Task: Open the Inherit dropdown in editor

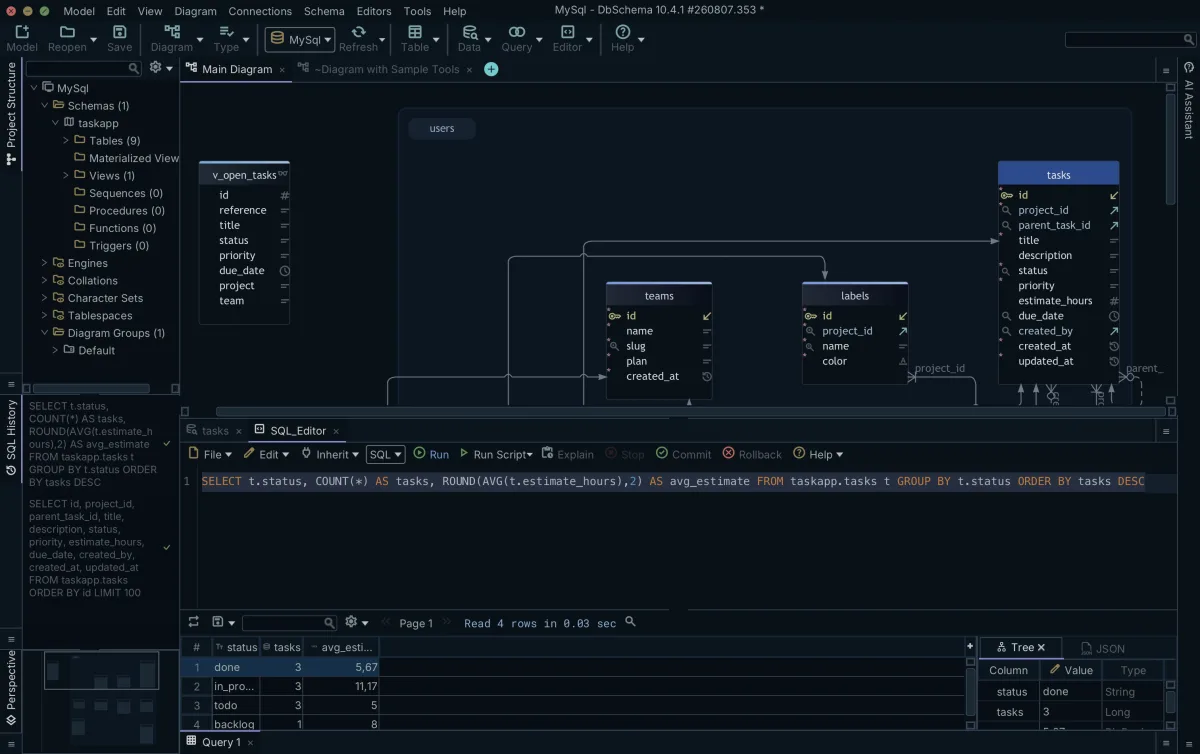Action: coord(331,454)
